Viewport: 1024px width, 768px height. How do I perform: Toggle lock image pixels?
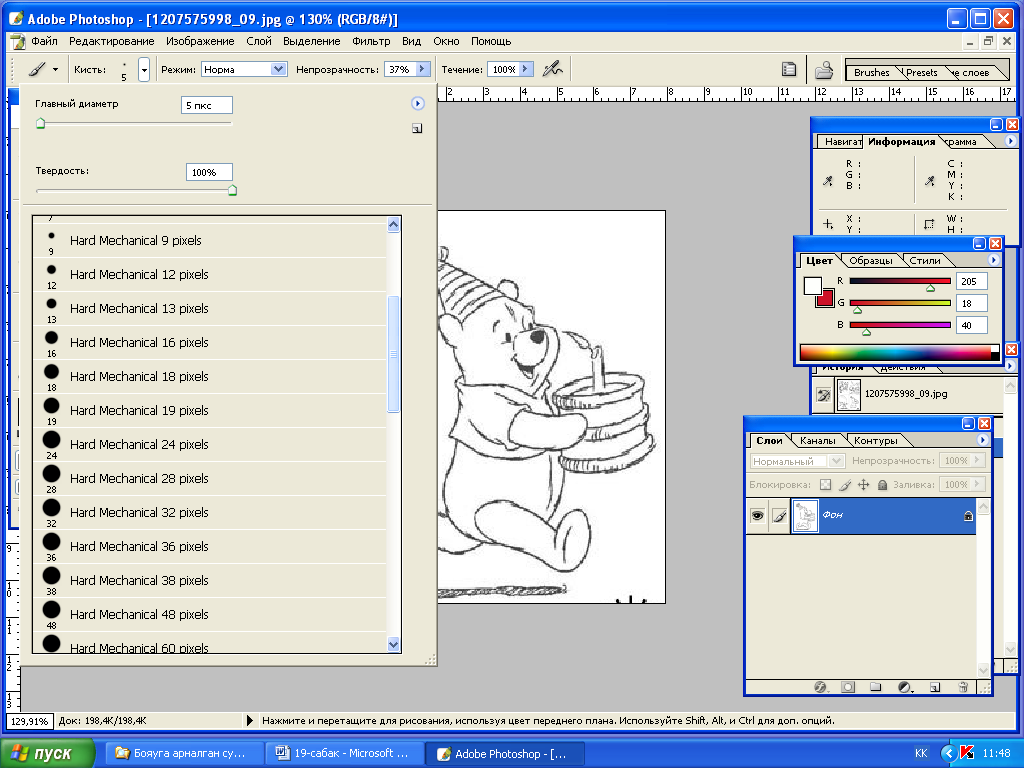[845, 485]
